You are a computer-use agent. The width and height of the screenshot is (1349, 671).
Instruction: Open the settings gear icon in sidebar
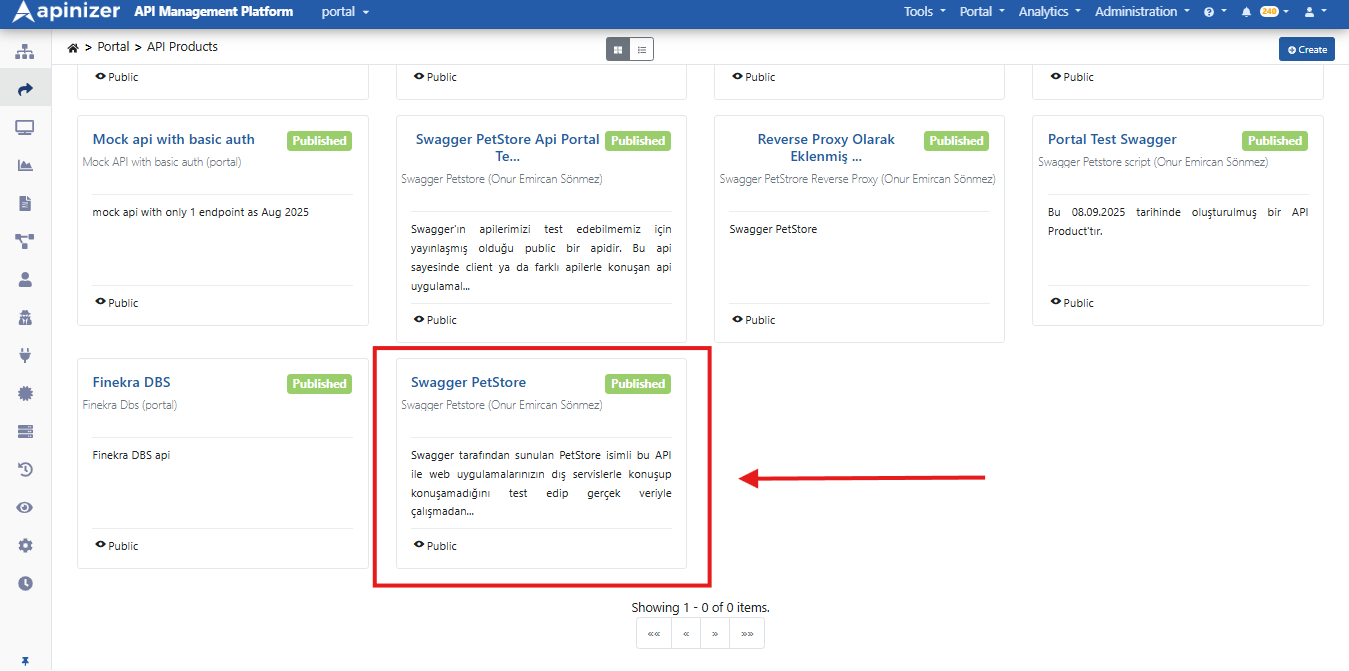point(25,545)
